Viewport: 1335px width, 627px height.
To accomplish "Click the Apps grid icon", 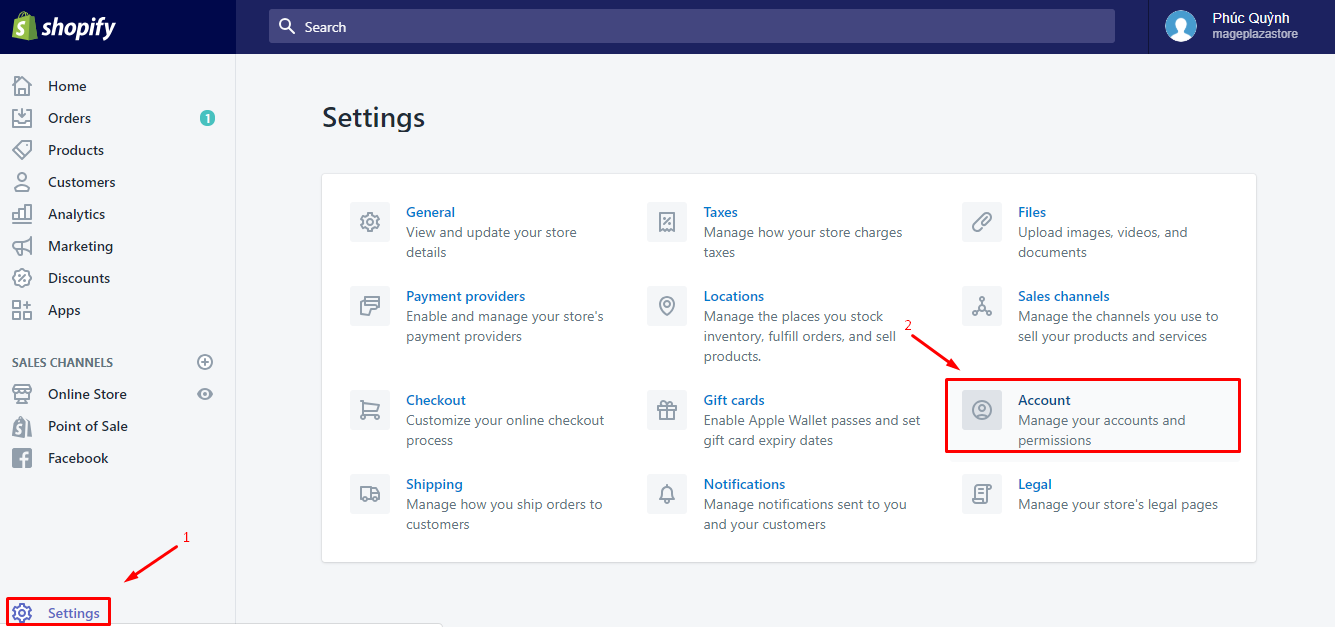I will (22, 310).
